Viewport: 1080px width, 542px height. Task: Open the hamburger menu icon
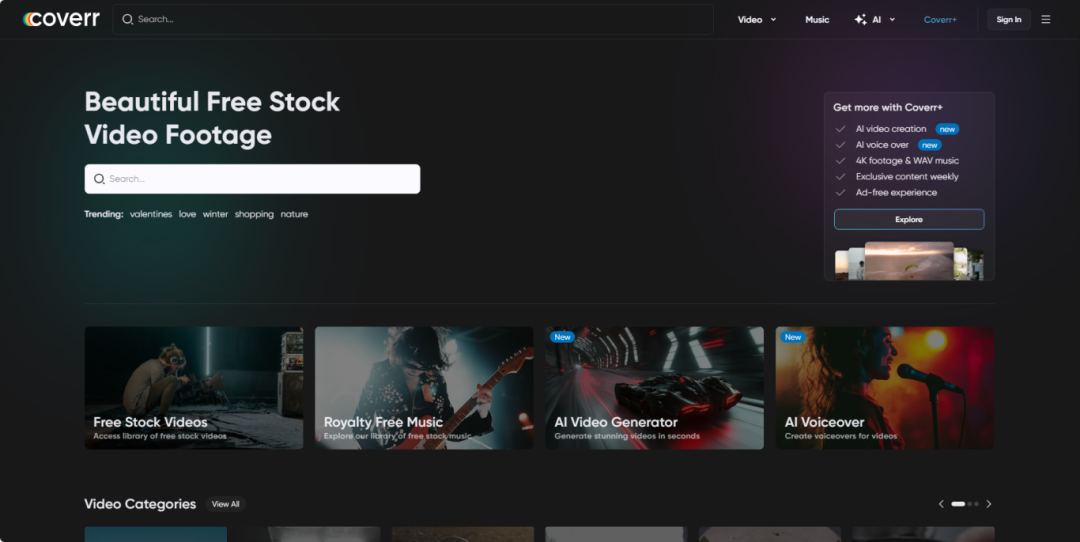pos(1046,19)
